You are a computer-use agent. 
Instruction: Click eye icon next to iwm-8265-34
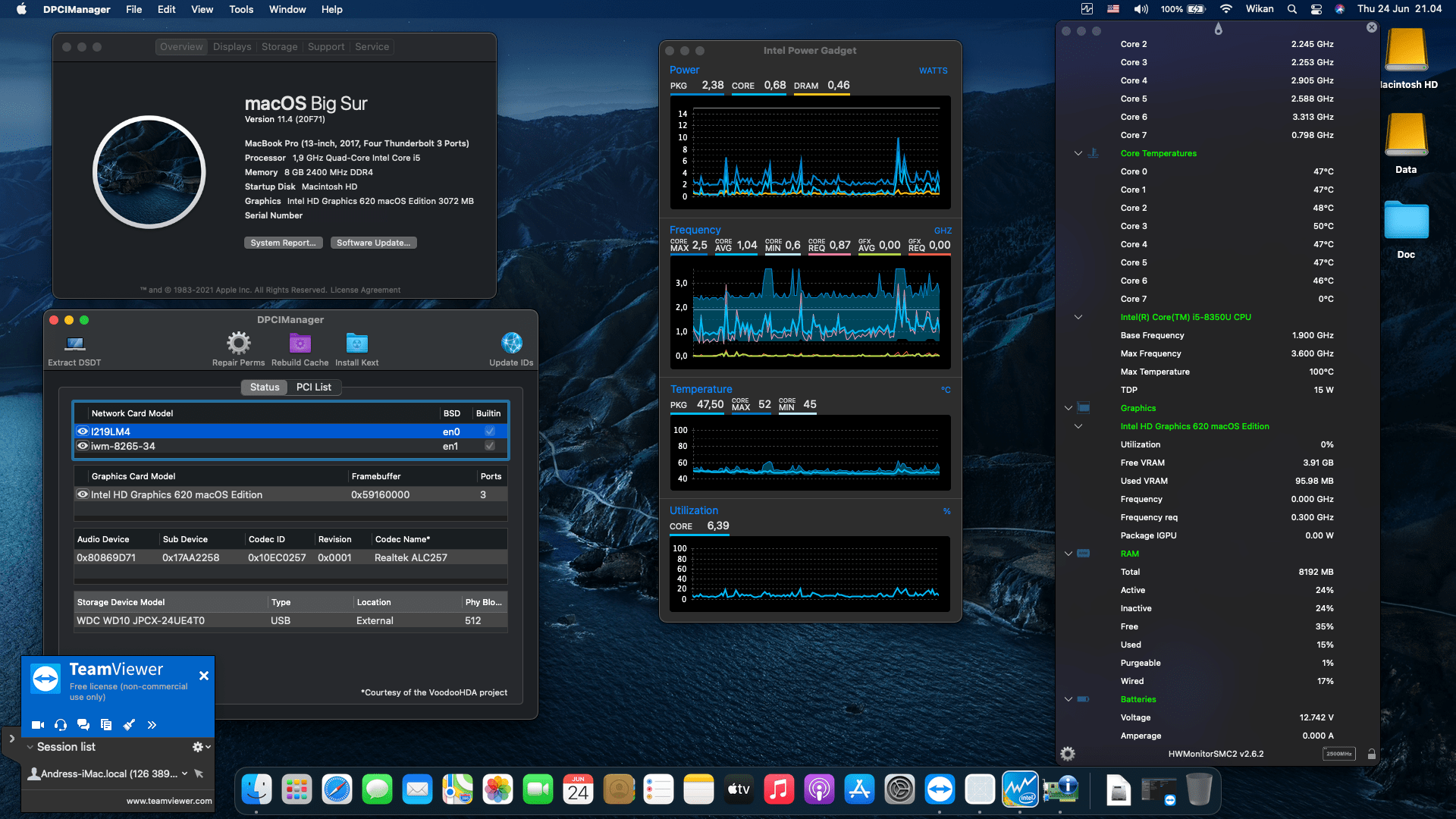click(x=83, y=446)
